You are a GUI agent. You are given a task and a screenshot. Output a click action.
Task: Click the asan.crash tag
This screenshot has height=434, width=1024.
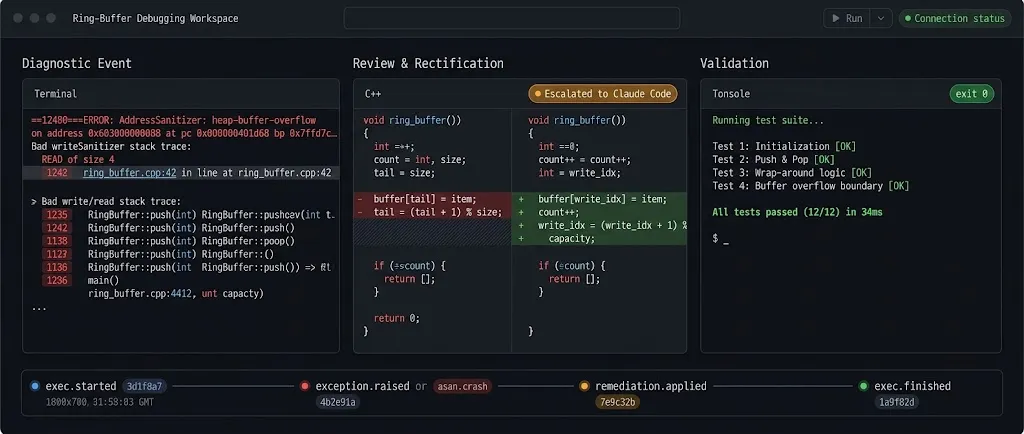[x=462, y=386]
